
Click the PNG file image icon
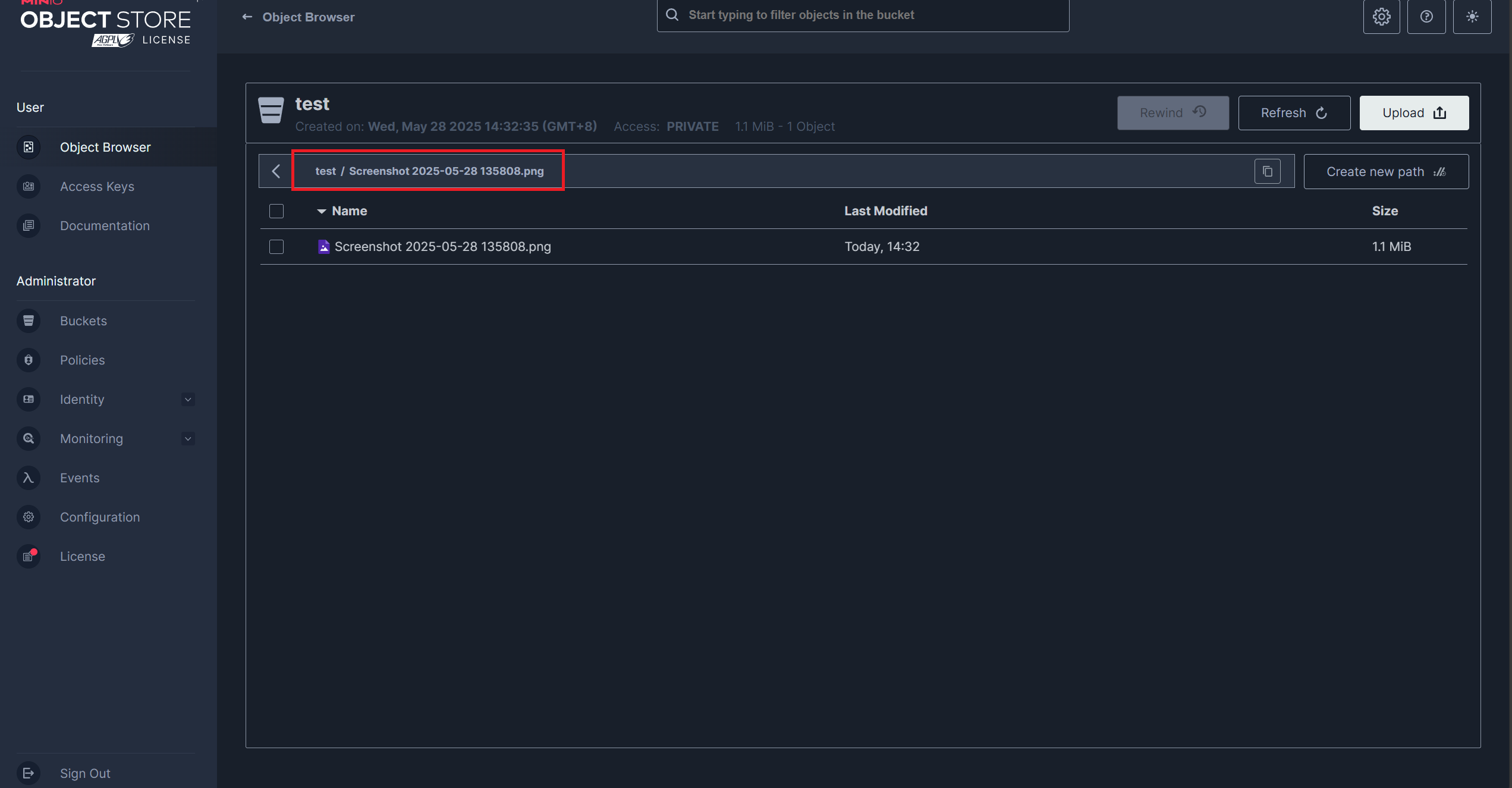point(323,246)
